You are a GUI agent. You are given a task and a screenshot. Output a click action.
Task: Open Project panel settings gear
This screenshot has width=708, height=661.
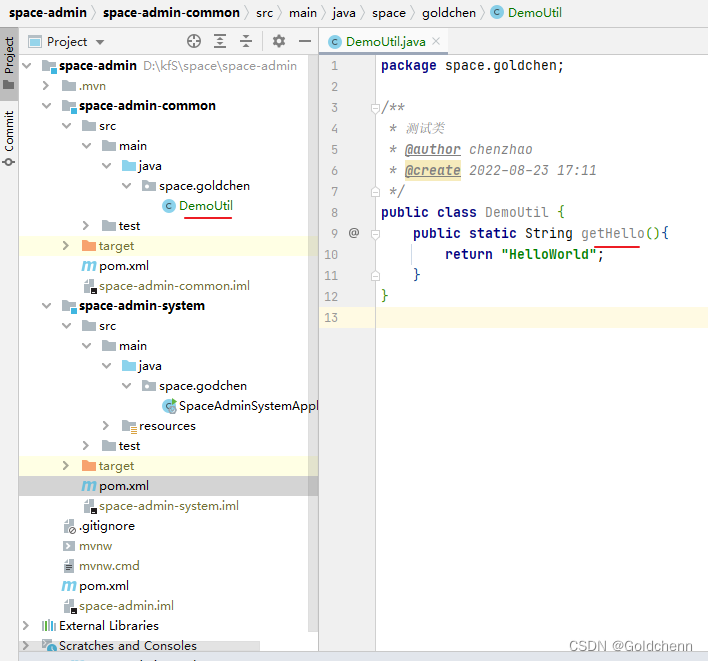[279, 42]
